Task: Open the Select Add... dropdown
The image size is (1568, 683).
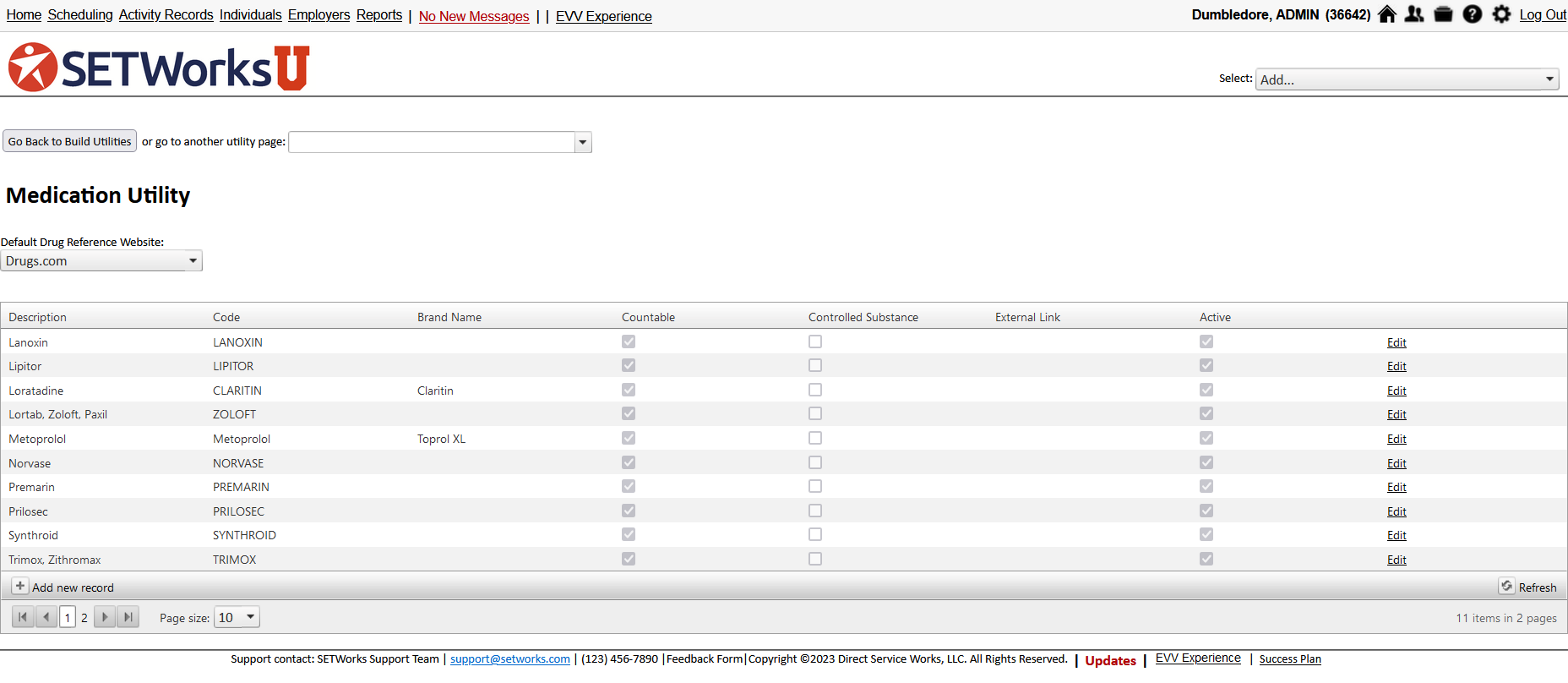Action: click(x=1407, y=79)
